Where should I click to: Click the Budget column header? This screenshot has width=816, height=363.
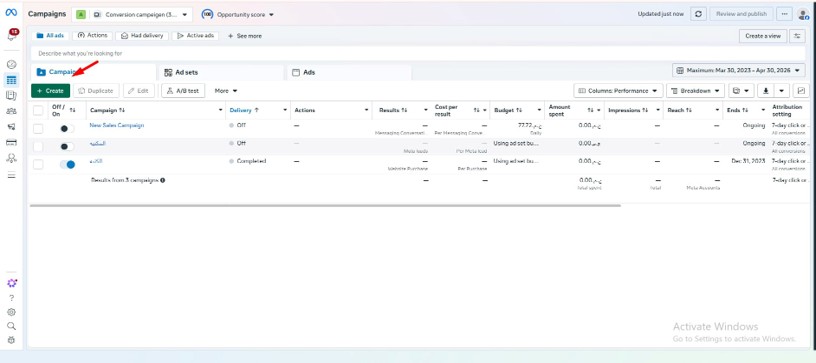[x=505, y=110]
